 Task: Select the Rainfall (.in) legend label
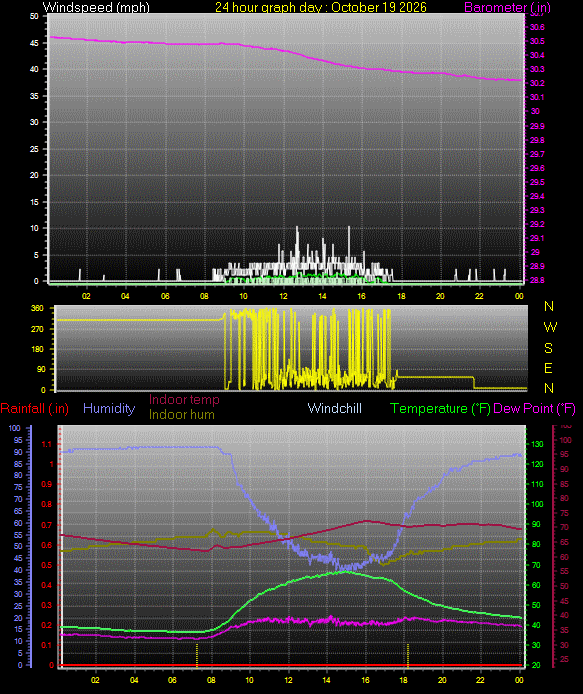[x=35, y=409]
